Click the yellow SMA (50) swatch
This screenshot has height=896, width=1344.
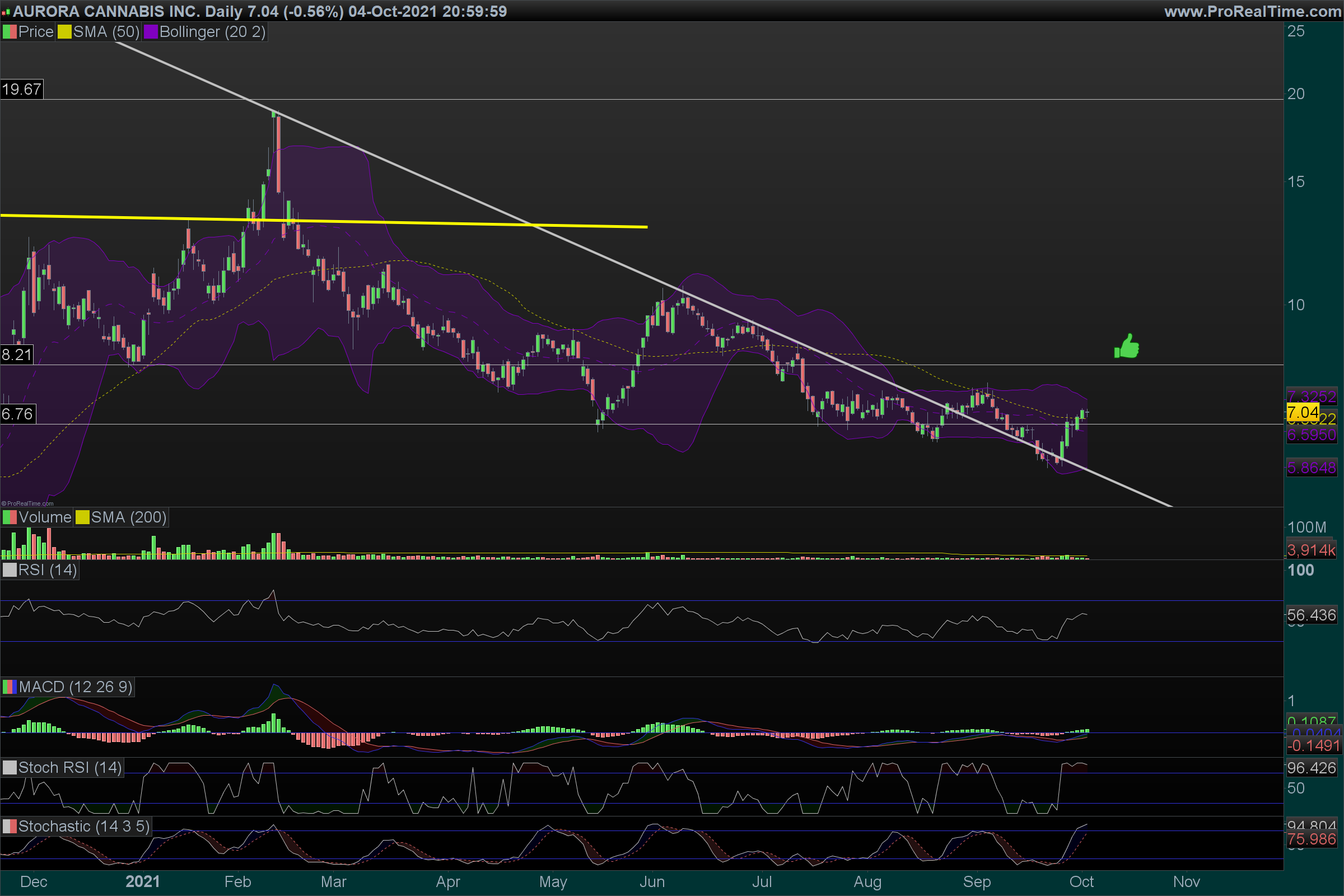(x=64, y=32)
